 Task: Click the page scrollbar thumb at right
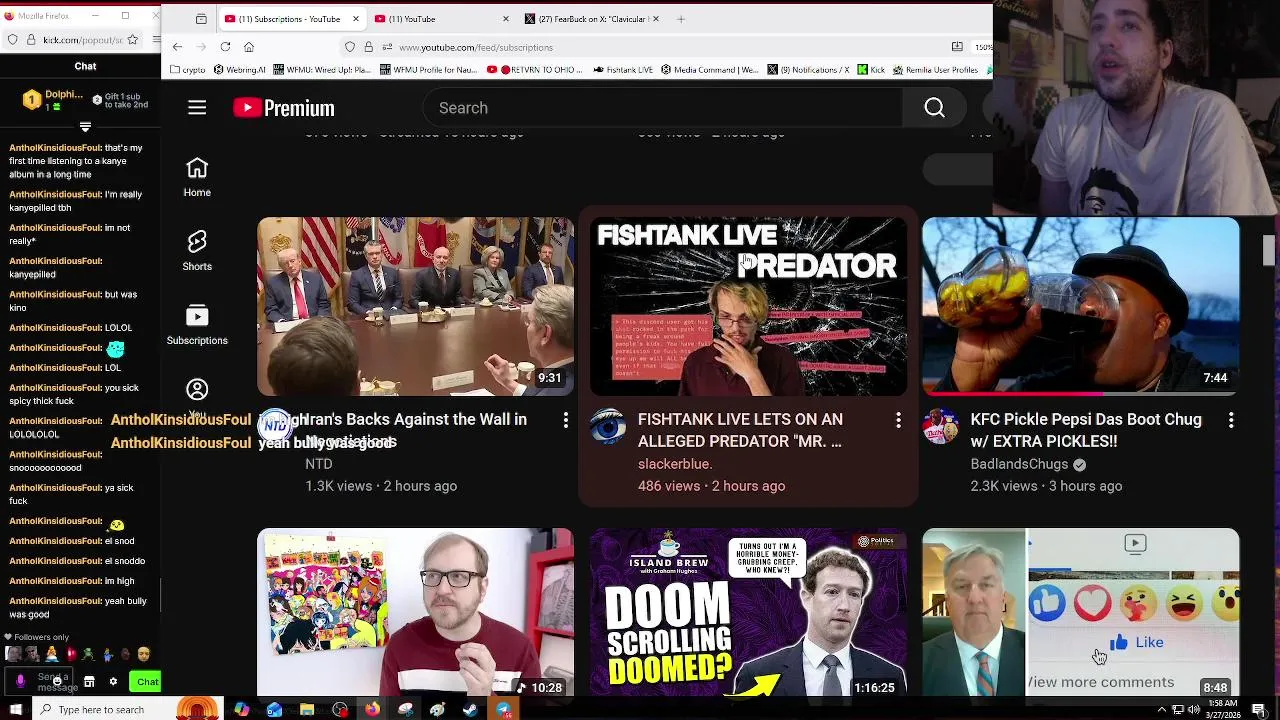[1269, 250]
